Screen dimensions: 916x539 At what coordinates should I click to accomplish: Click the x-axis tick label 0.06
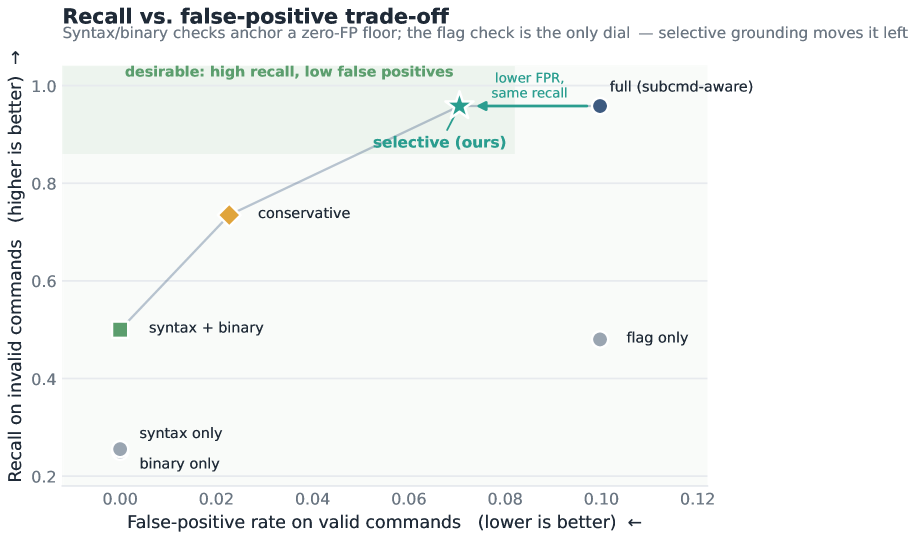pyautogui.click(x=408, y=499)
